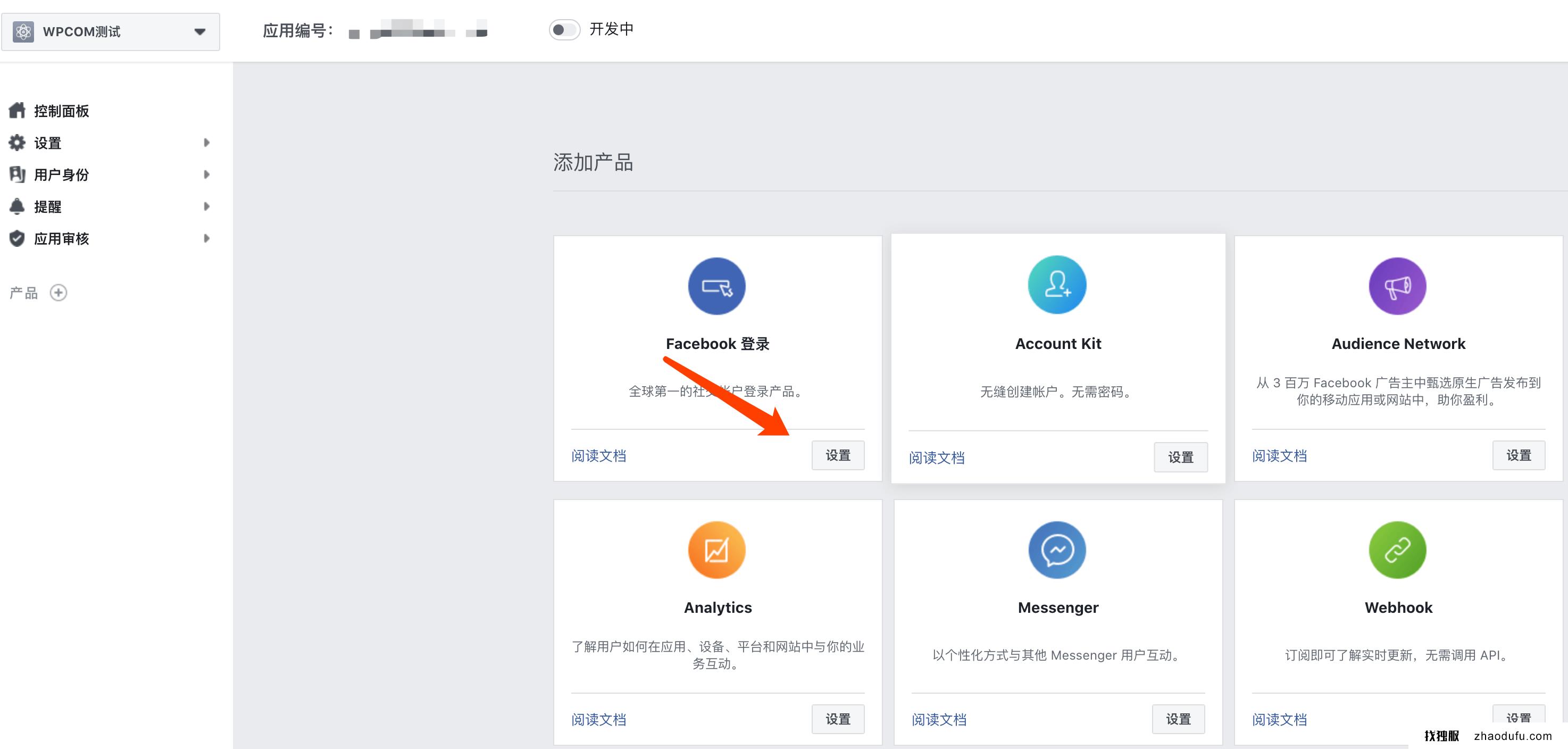Expand the 用户身份 sidebar arrow
The image size is (1568, 749).
206,175
